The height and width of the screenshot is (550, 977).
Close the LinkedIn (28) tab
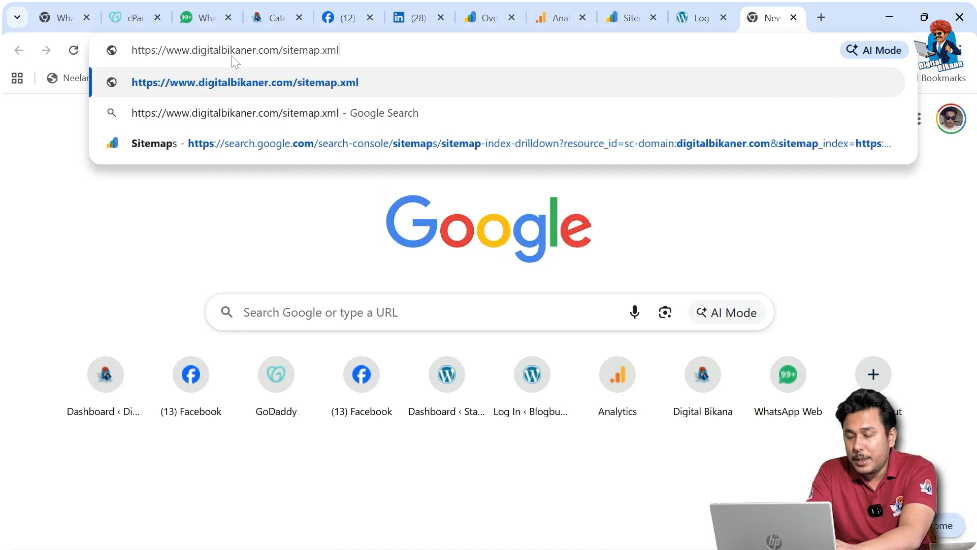click(x=441, y=17)
